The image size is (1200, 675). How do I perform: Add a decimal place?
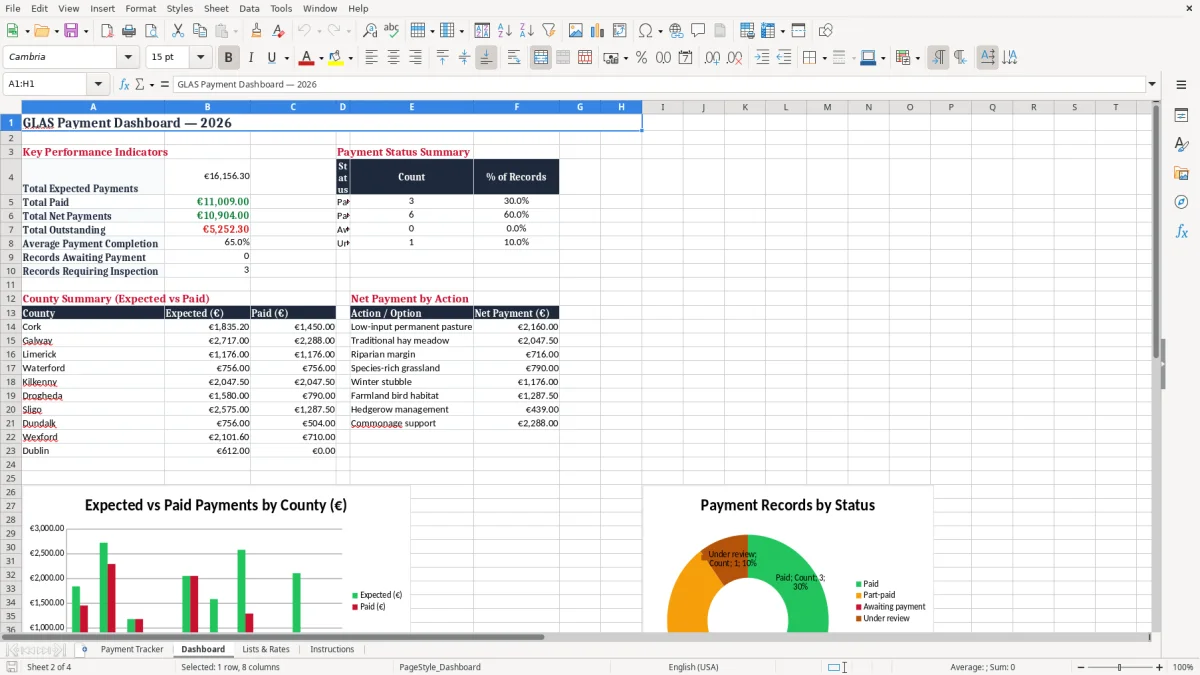tap(712, 58)
